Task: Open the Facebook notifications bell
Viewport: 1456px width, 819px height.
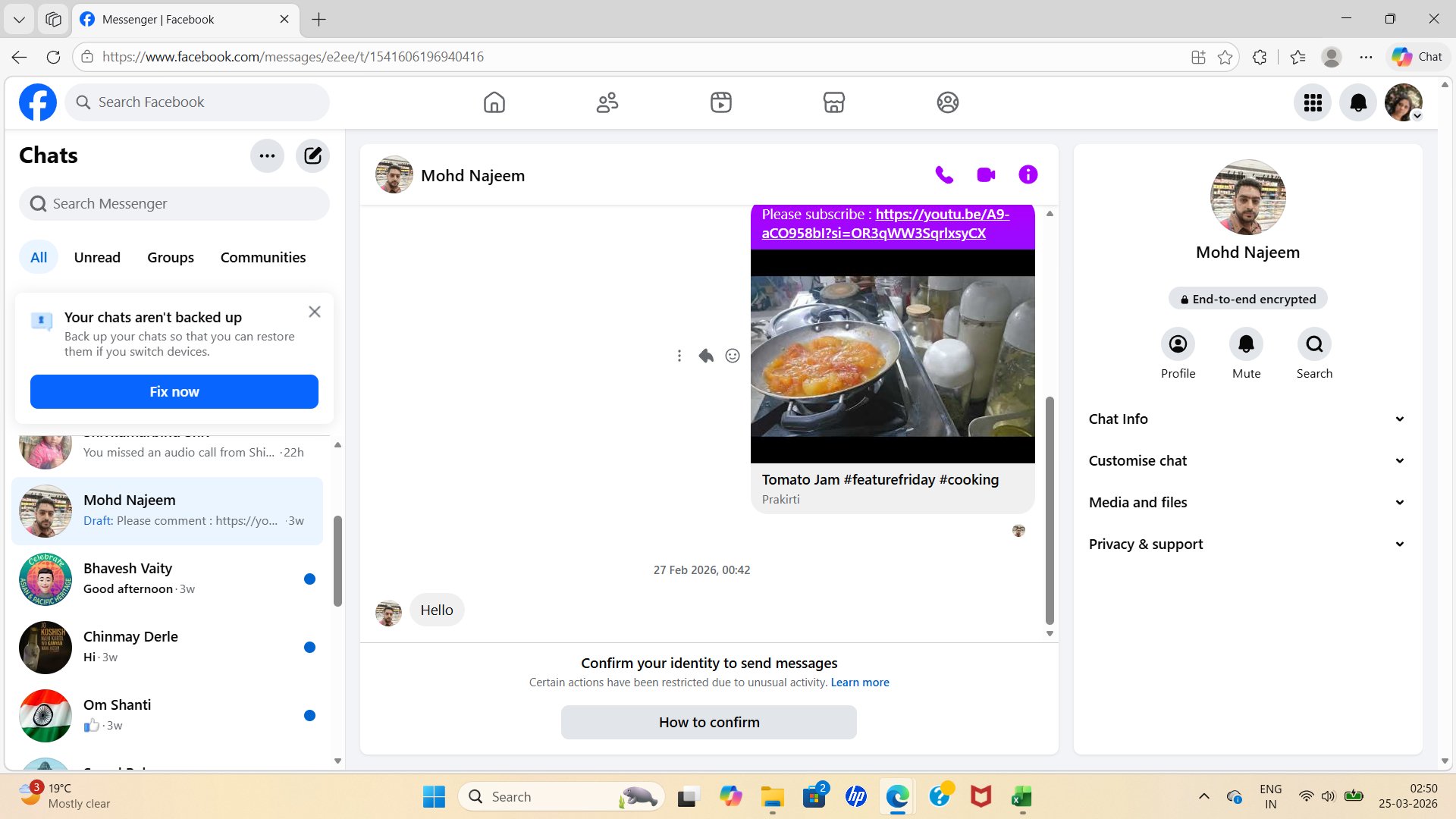Action: 1357,102
